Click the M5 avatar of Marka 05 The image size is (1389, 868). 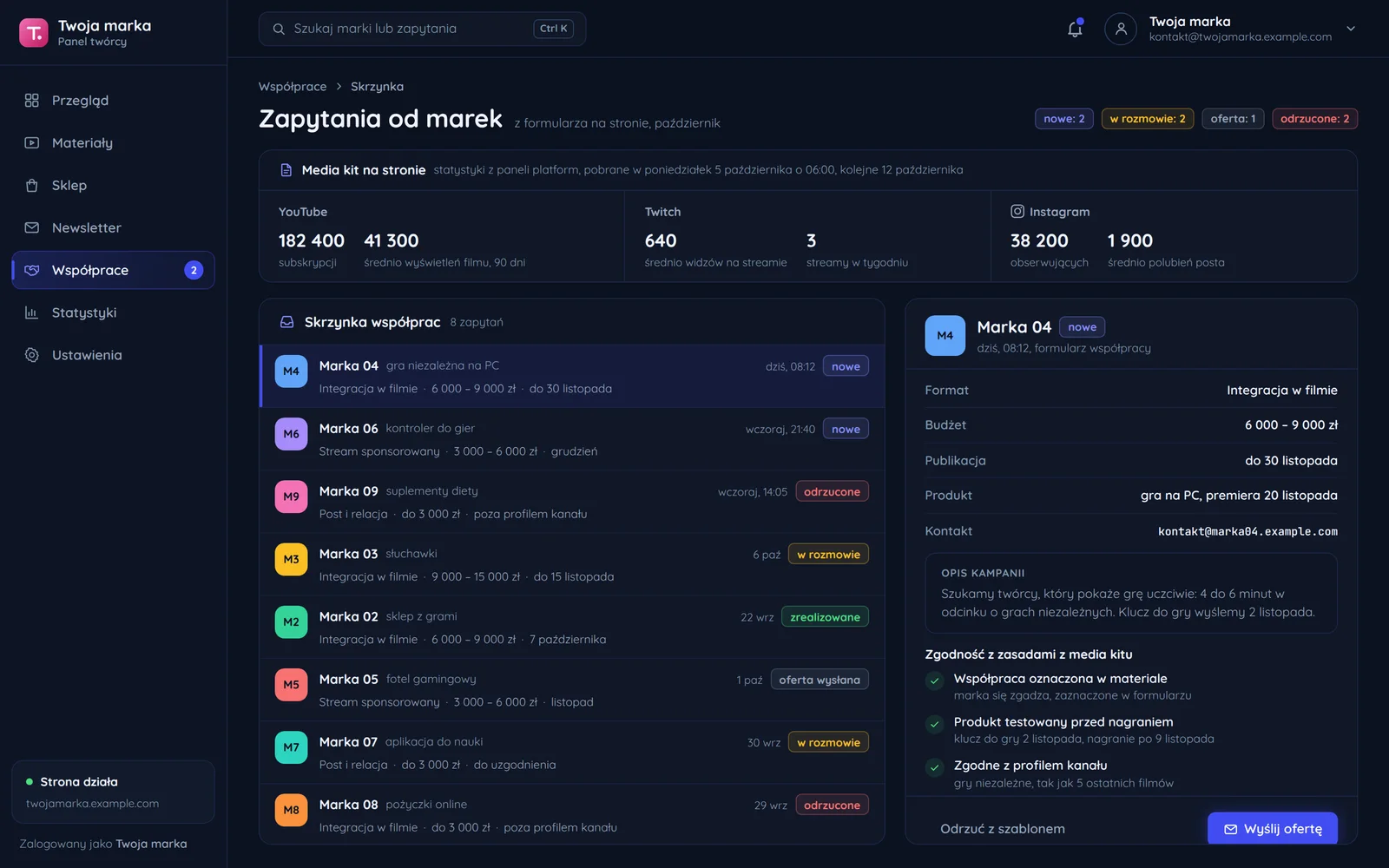(x=291, y=685)
